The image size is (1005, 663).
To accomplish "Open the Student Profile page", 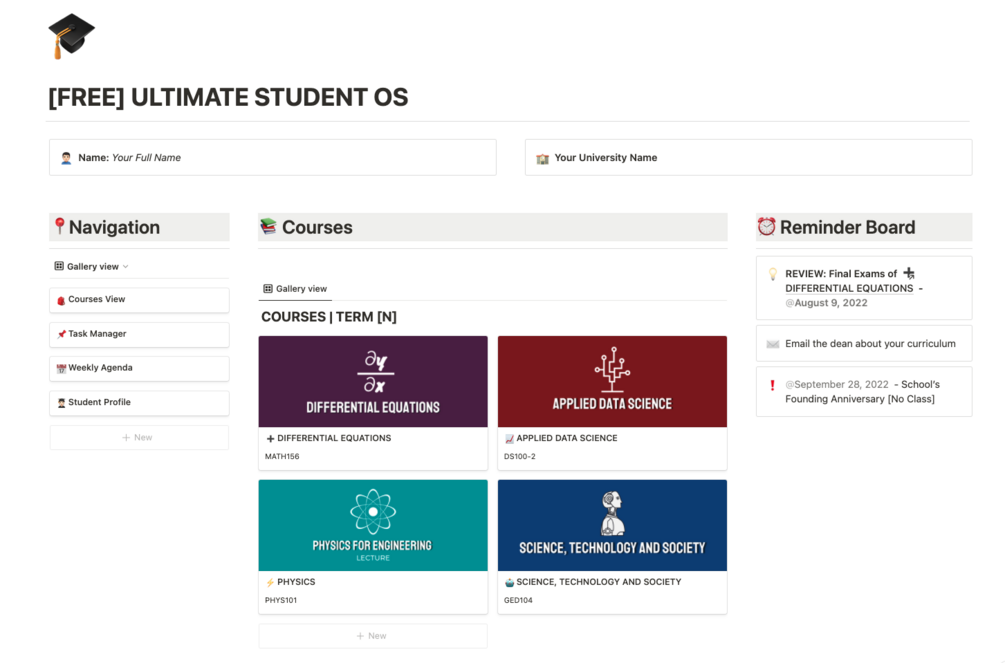I will coord(139,403).
